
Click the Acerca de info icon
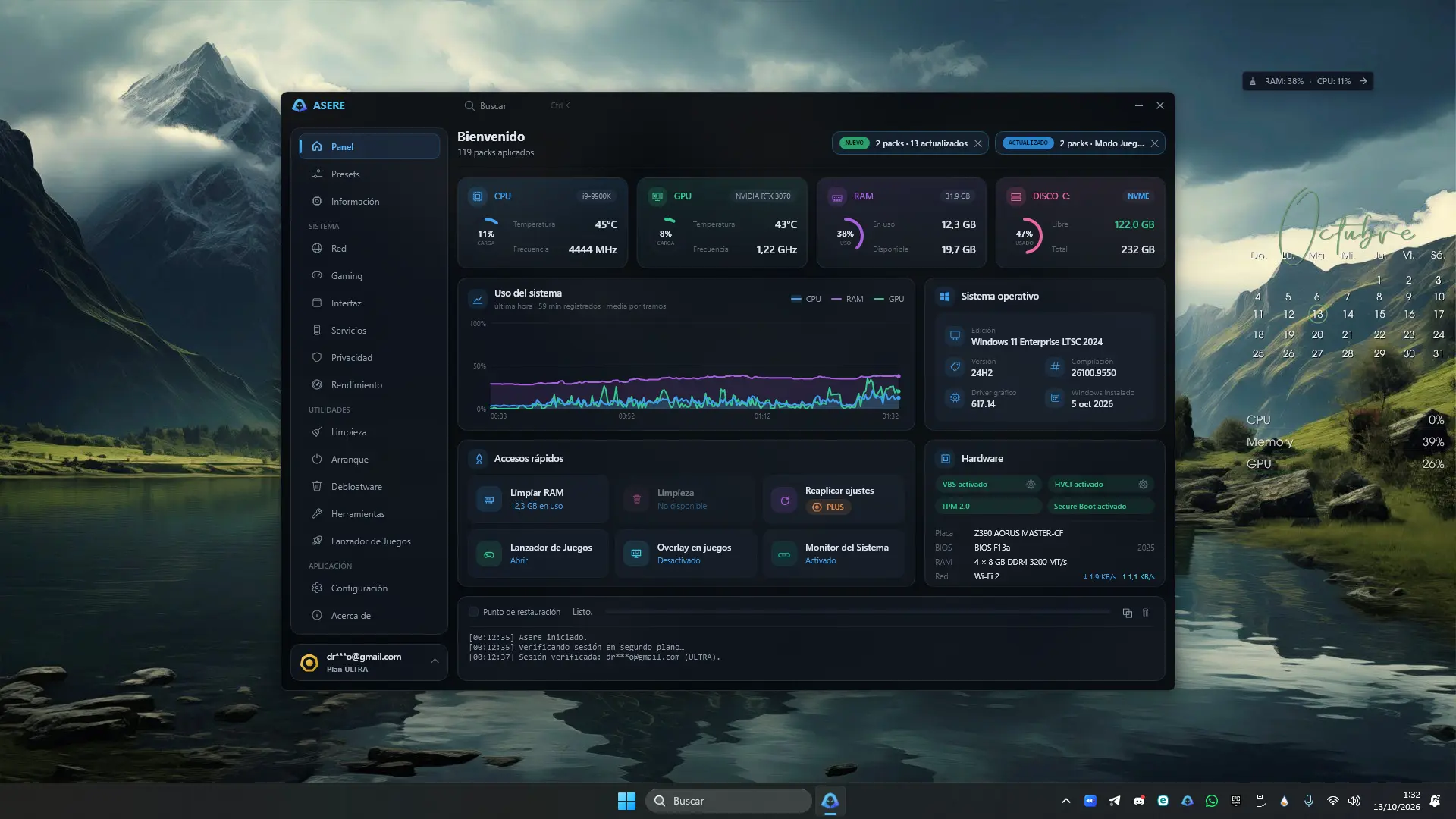point(317,615)
